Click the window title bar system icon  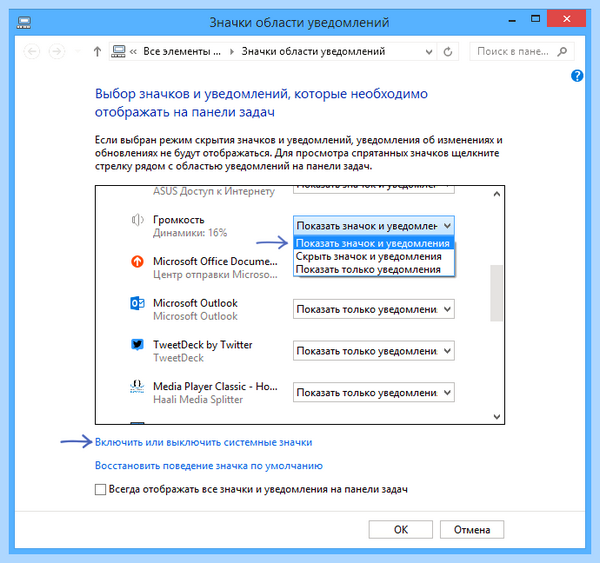click(24, 23)
